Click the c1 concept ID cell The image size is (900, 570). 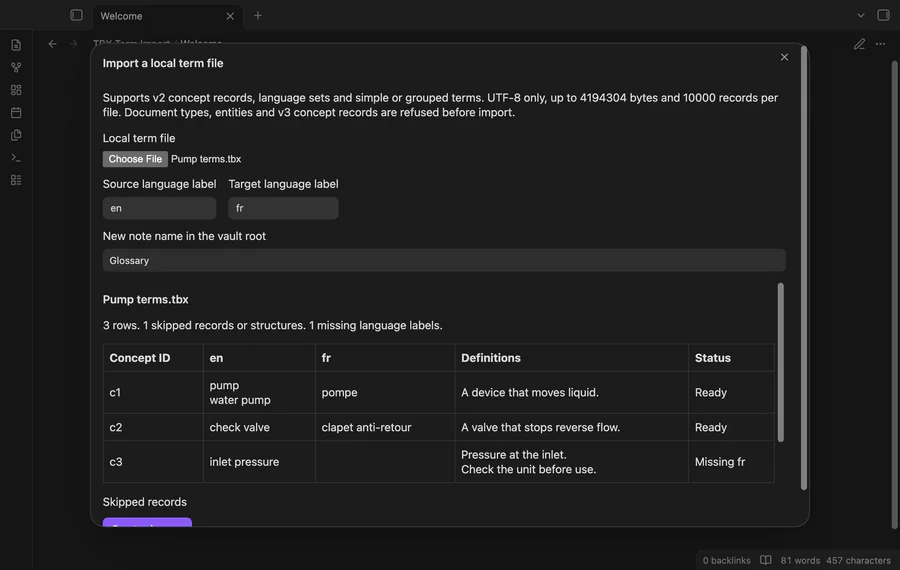153,393
